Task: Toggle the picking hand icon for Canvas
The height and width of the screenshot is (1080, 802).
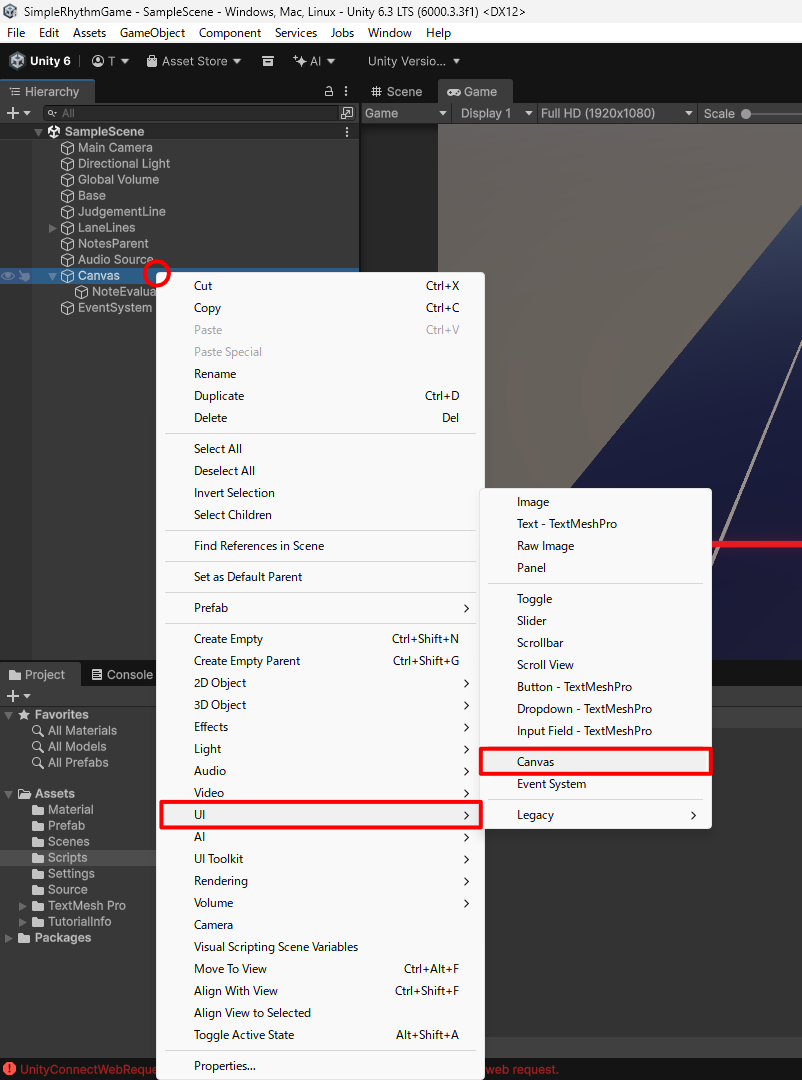Action: coord(24,276)
